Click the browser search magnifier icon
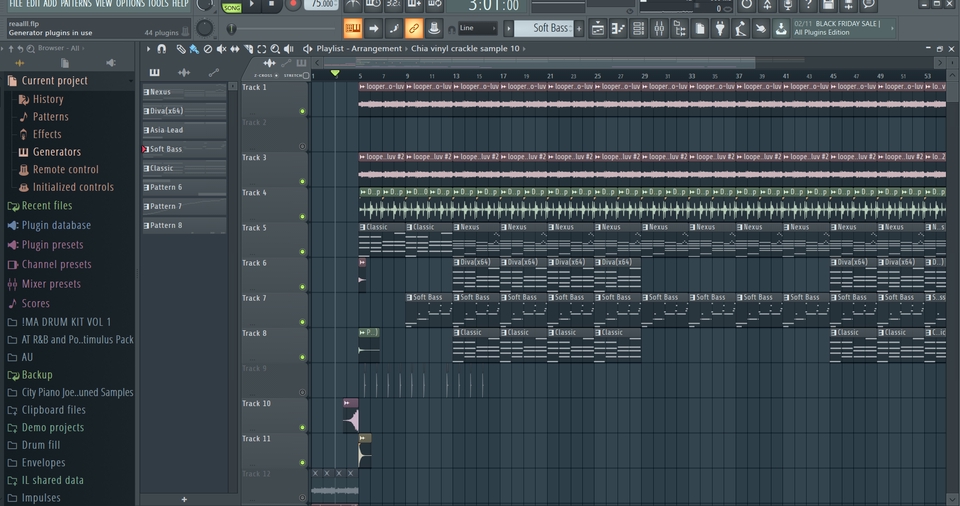The image size is (960, 506). pos(30,48)
